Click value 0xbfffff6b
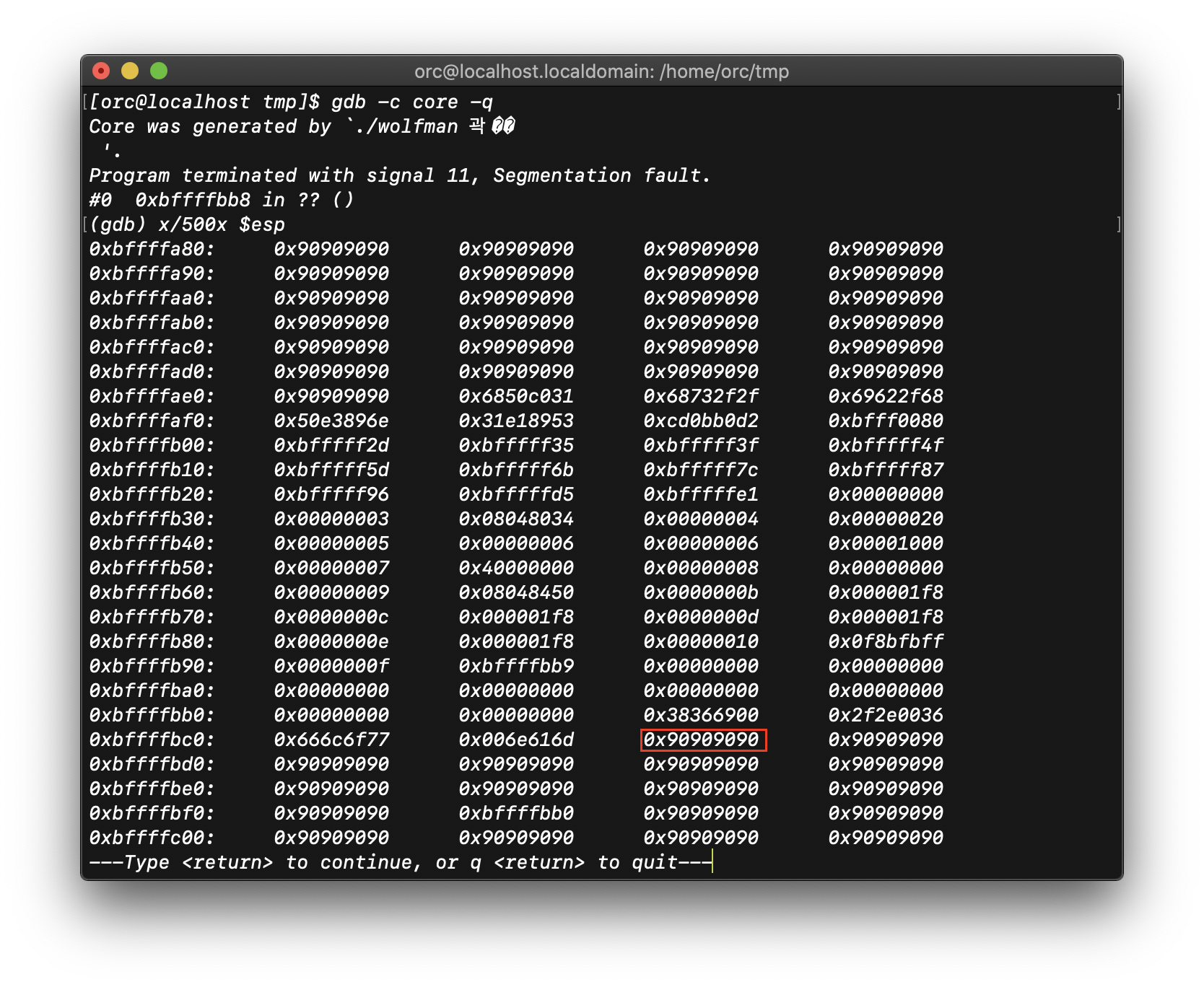Image resolution: width=1204 pixels, height=987 pixels. pos(516,470)
